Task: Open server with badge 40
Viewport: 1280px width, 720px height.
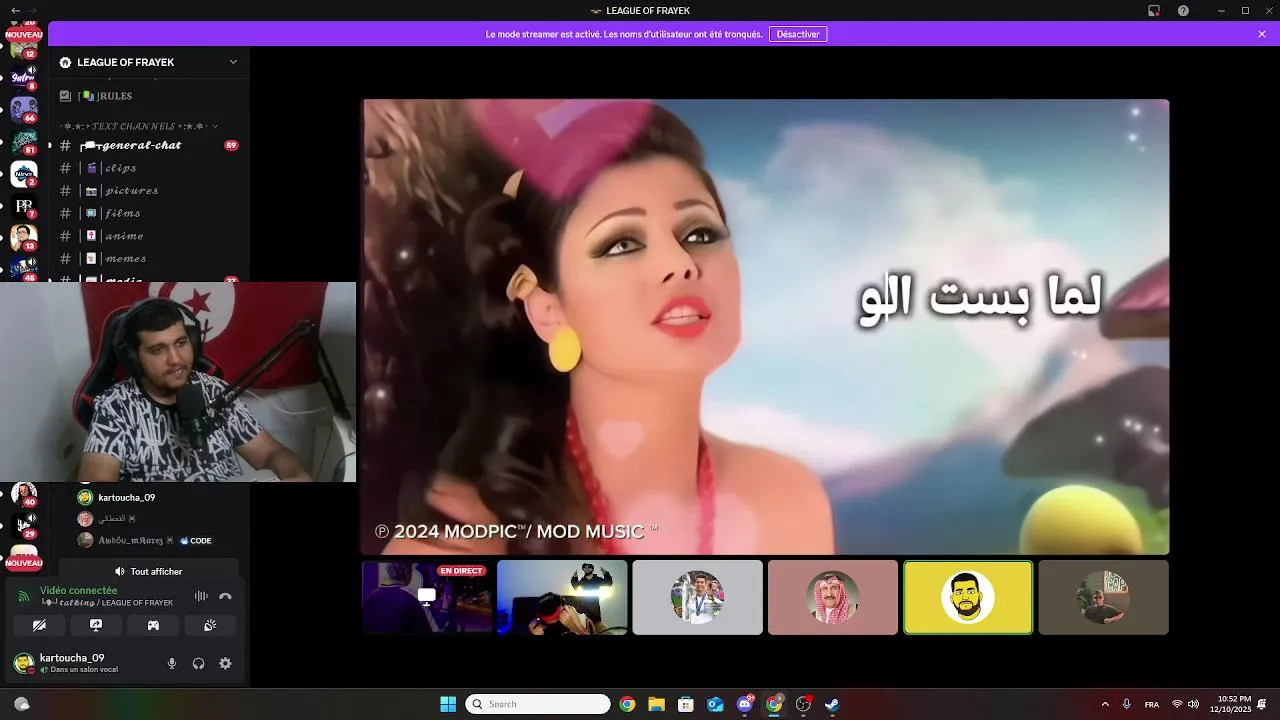Action: pos(24,494)
